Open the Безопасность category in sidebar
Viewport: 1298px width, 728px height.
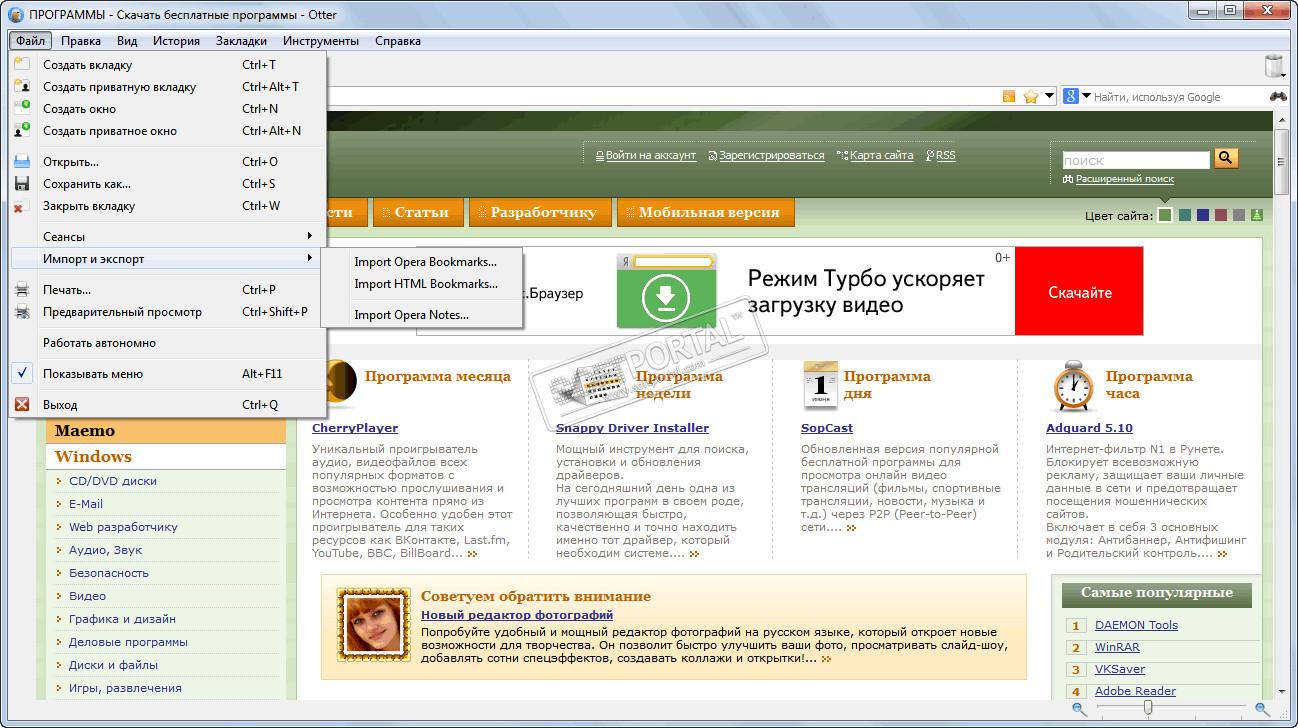coord(108,573)
